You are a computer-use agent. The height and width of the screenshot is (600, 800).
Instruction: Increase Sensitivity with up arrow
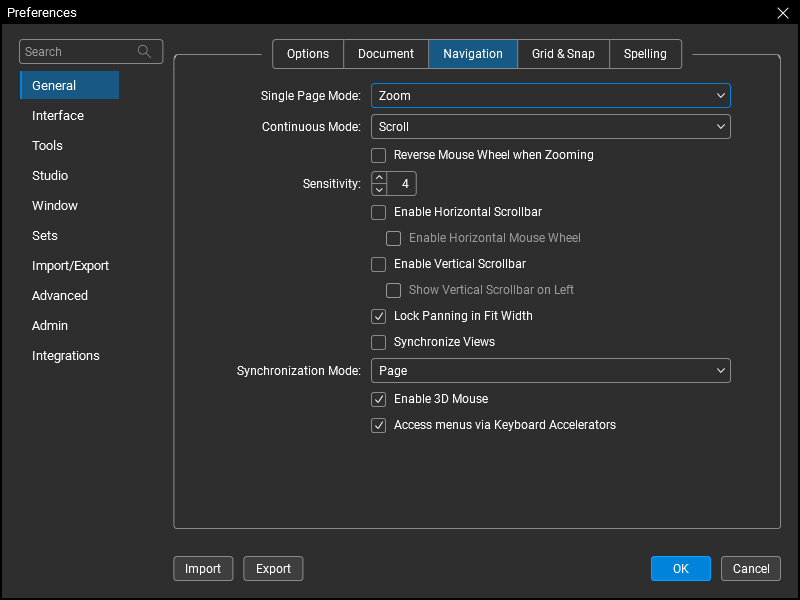pos(379,178)
